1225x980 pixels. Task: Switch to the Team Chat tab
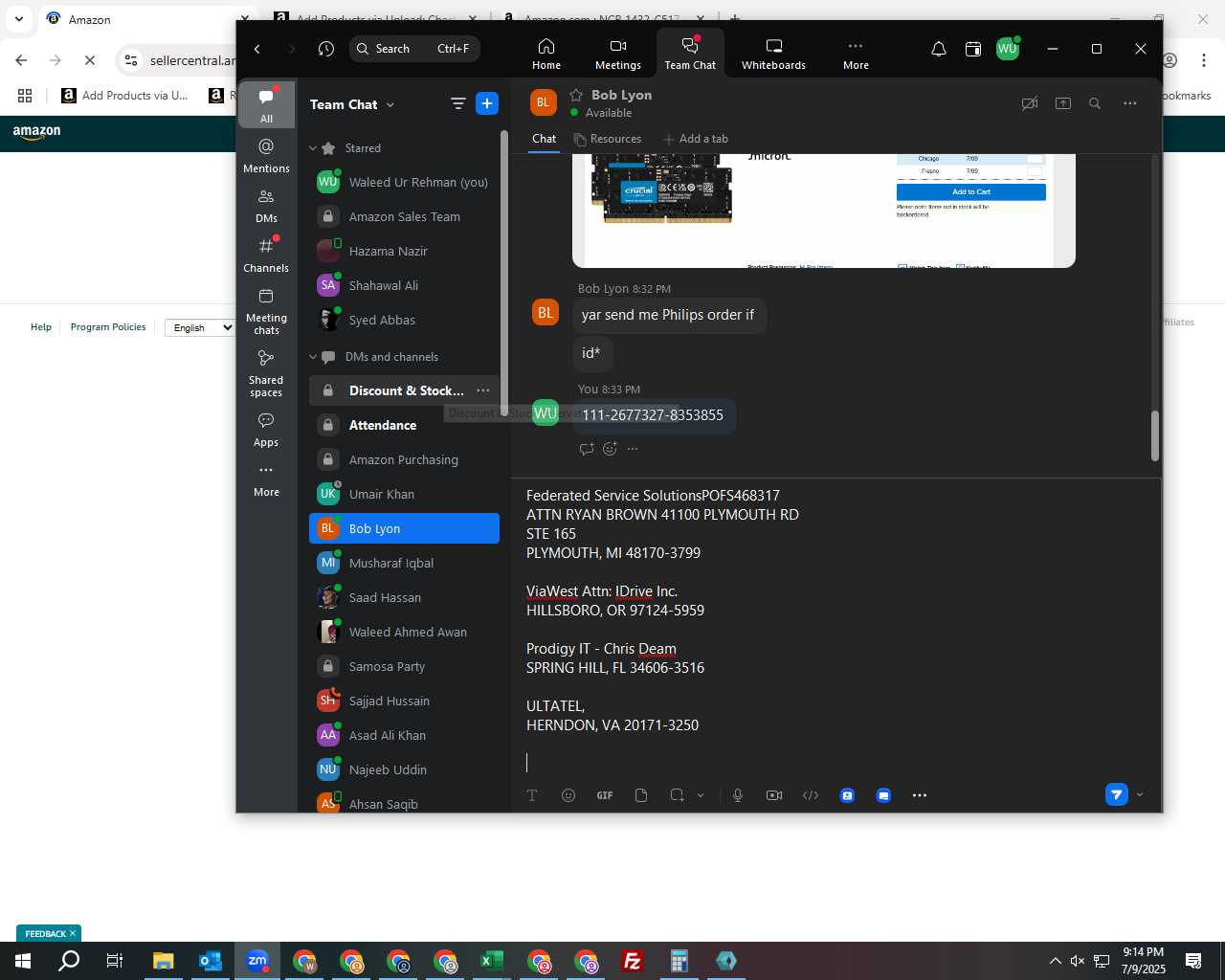tap(690, 54)
